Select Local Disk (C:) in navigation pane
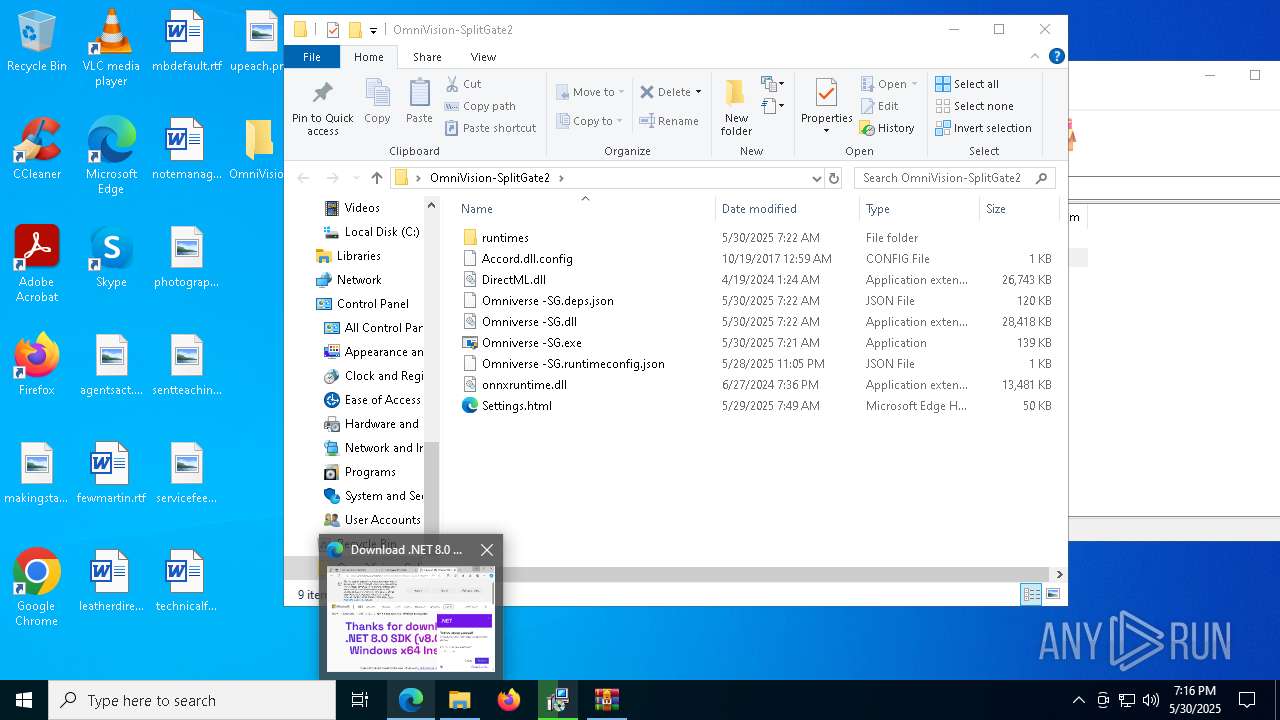The height and width of the screenshot is (720, 1280). [381, 232]
